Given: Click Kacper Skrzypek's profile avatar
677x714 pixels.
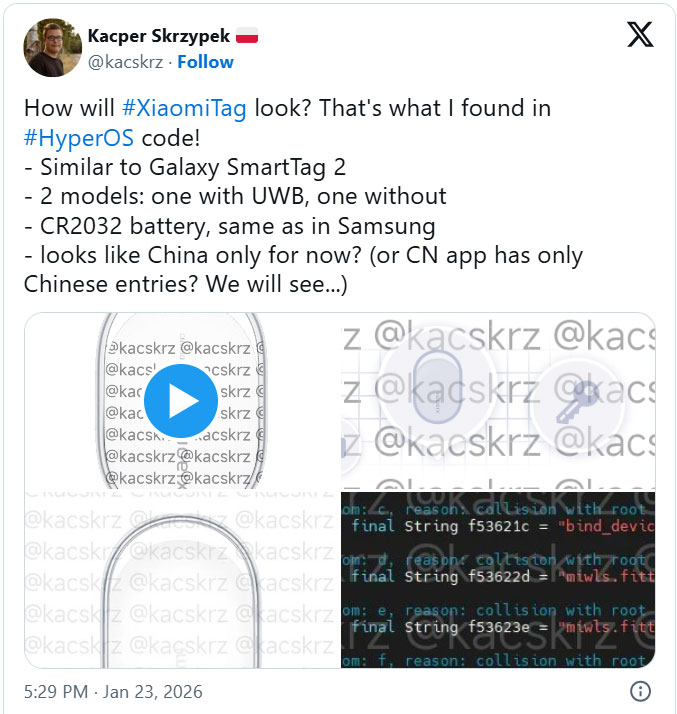Looking at the screenshot, I should pyautogui.click(x=52, y=47).
